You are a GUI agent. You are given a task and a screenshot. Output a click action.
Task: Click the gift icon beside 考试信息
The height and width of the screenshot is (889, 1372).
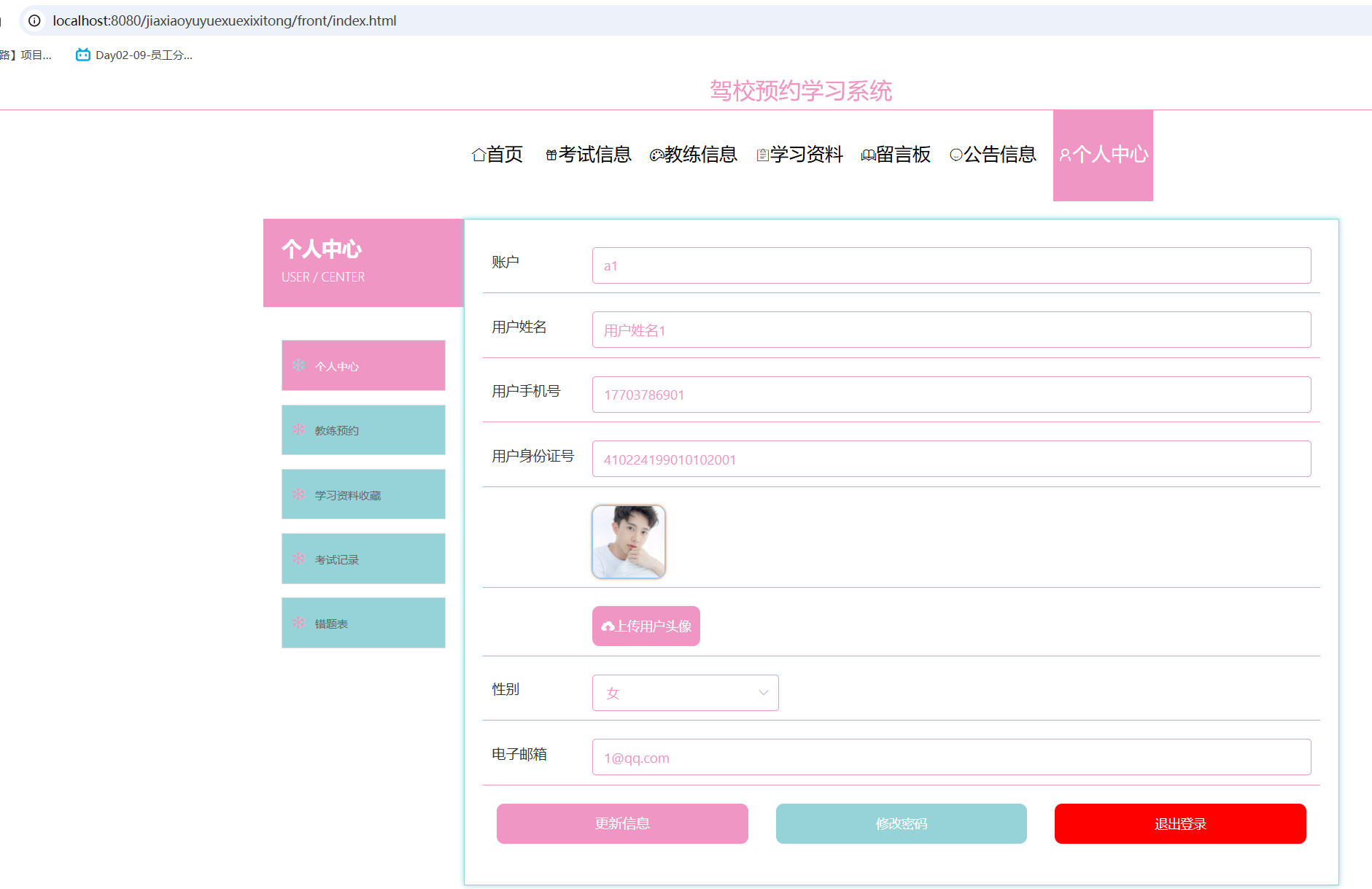tap(551, 155)
